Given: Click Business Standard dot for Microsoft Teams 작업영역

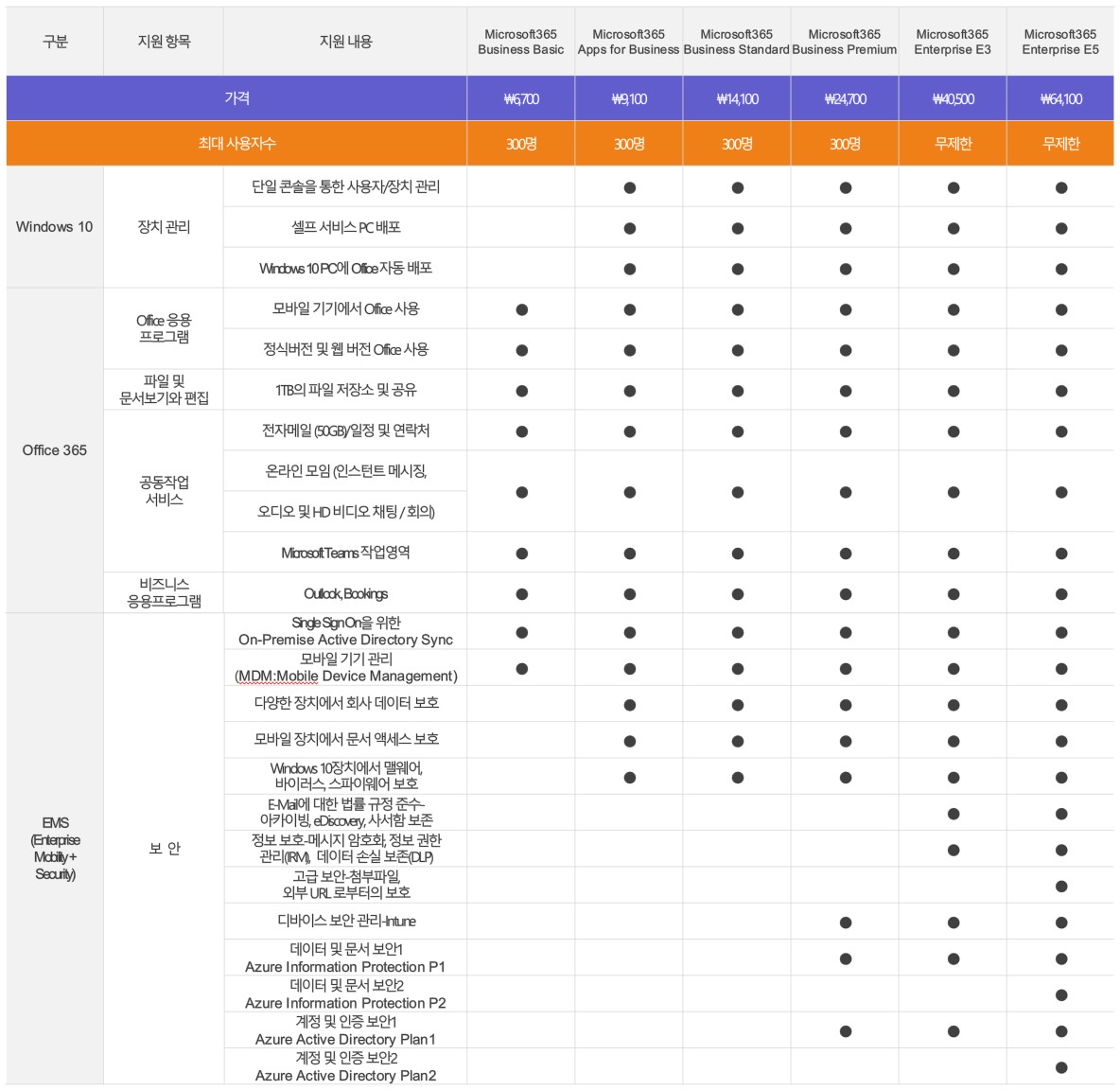Looking at the screenshot, I should 738,554.
